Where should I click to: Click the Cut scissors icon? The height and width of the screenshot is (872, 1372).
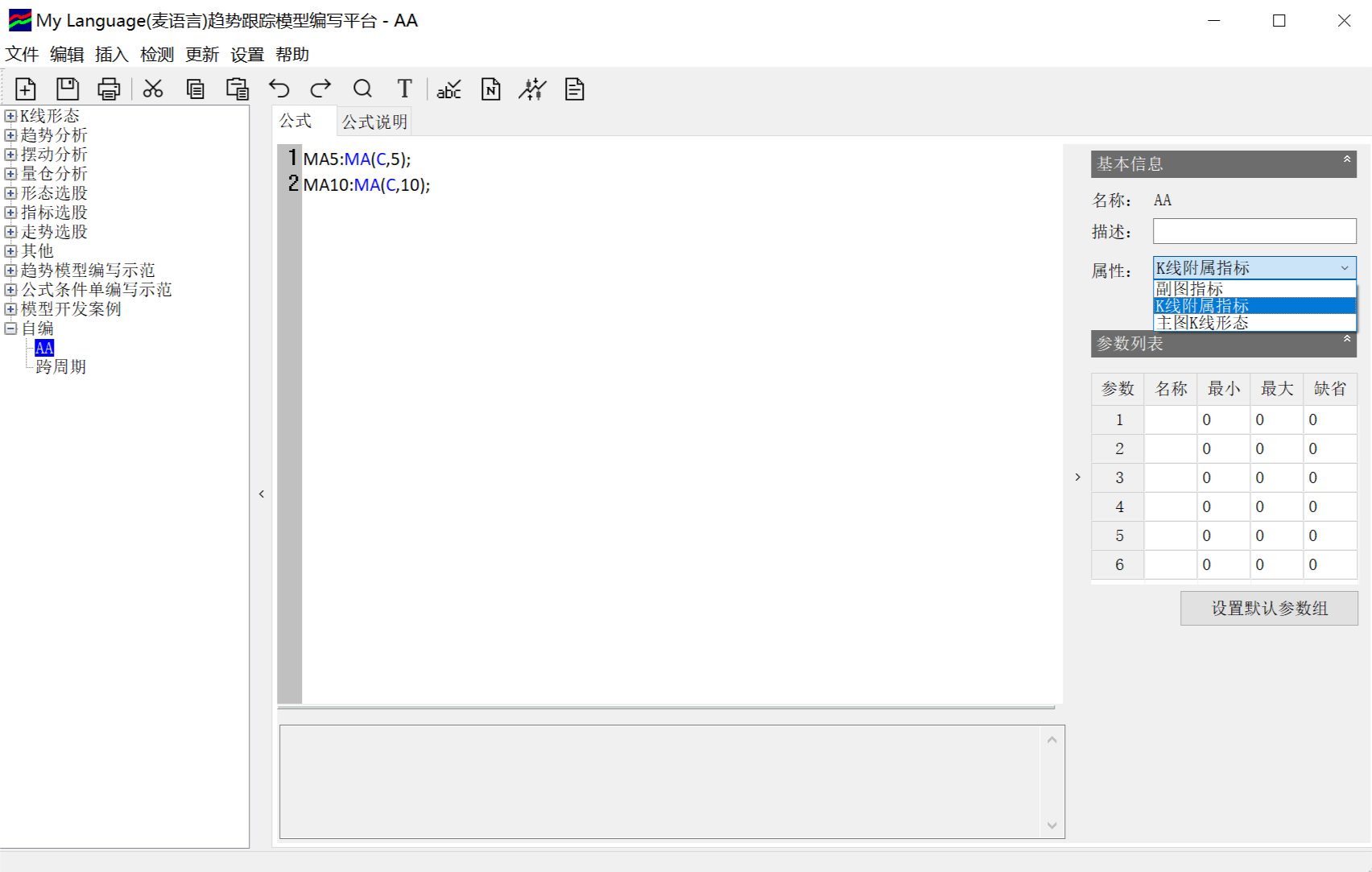[x=153, y=89]
